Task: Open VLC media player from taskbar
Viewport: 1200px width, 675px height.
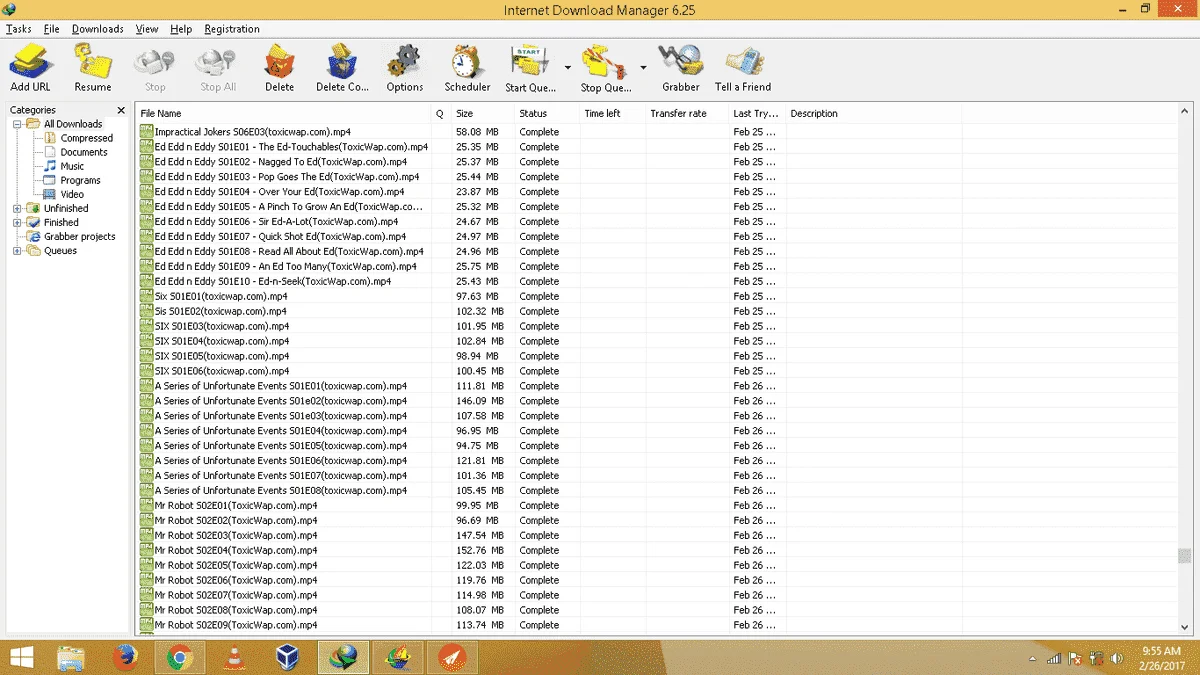Action: (233, 657)
